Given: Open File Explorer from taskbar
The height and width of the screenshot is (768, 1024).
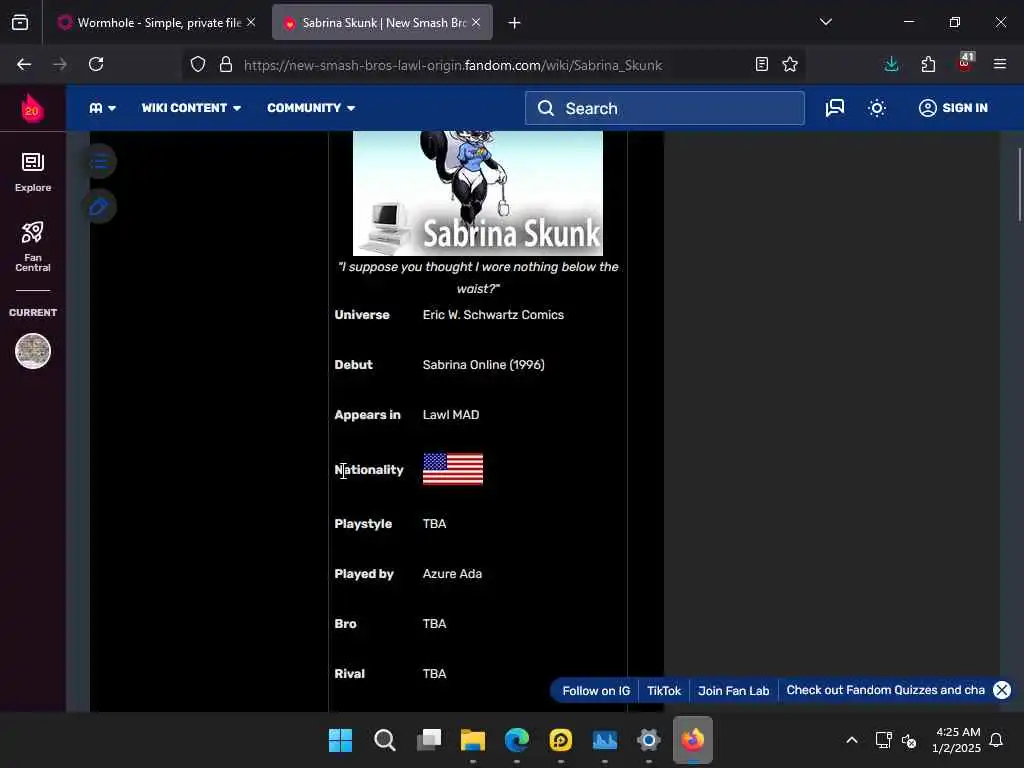Looking at the screenshot, I should pyautogui.click(x=473, y=741).
